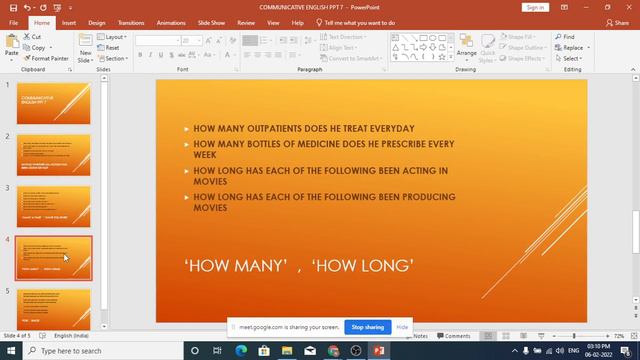
Task: Open the Section dropdown
Action: point(113,58)
